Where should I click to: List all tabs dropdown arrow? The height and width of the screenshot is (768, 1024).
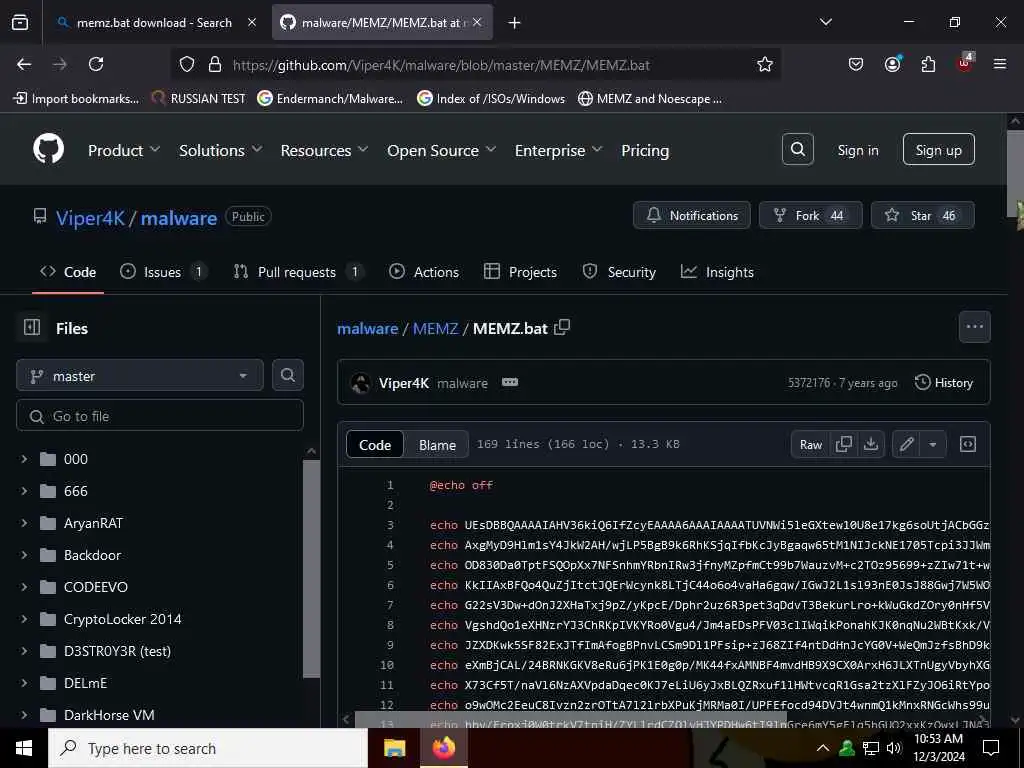click(x=825, y=22)
